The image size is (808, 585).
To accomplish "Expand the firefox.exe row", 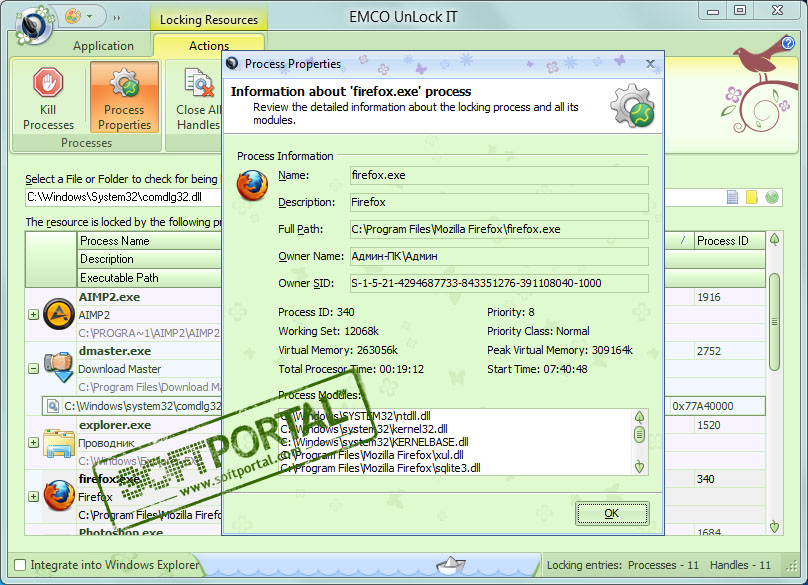I will click(33, 496).
